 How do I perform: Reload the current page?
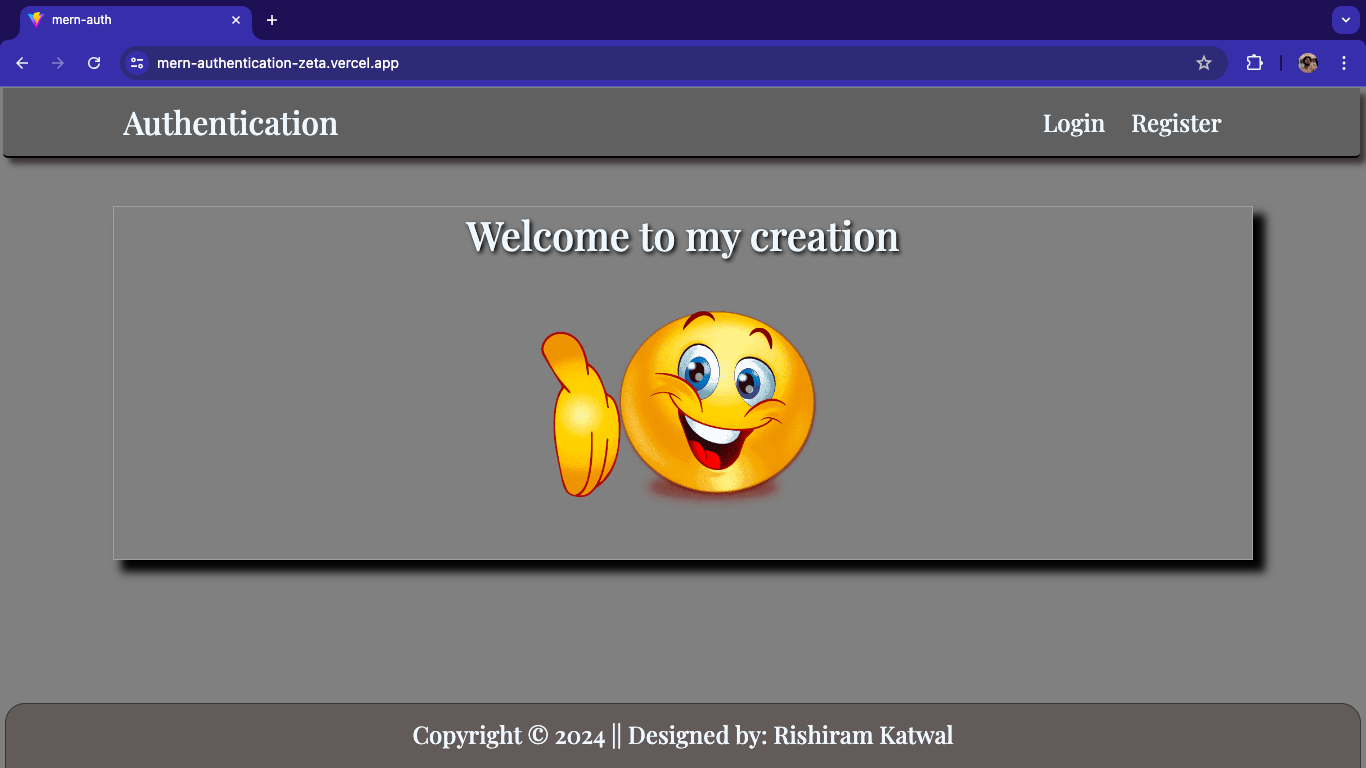coord(94,63)
